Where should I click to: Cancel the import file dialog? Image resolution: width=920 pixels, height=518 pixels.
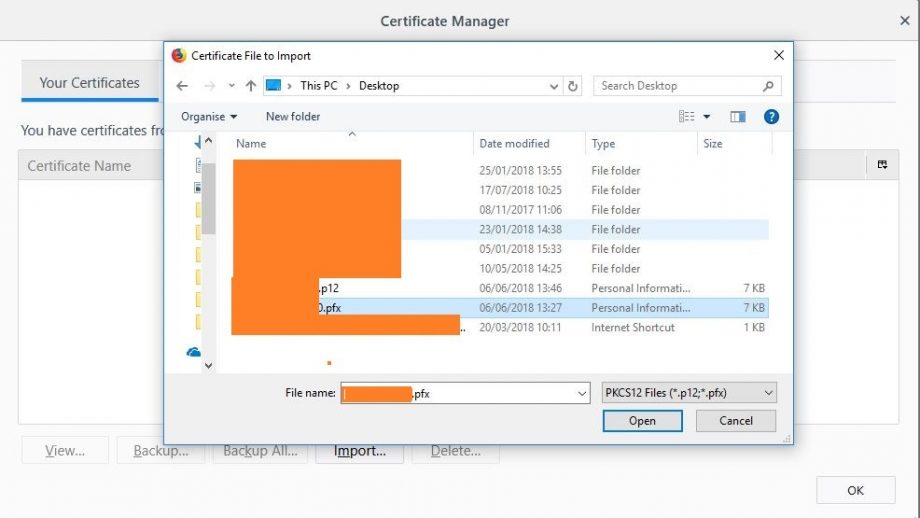coord(736,421)
